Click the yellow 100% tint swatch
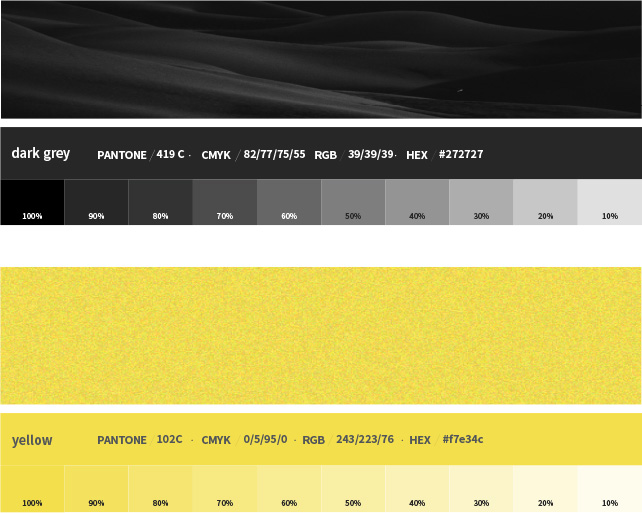The height and width of the screenshot is (513, 642). 32,488
